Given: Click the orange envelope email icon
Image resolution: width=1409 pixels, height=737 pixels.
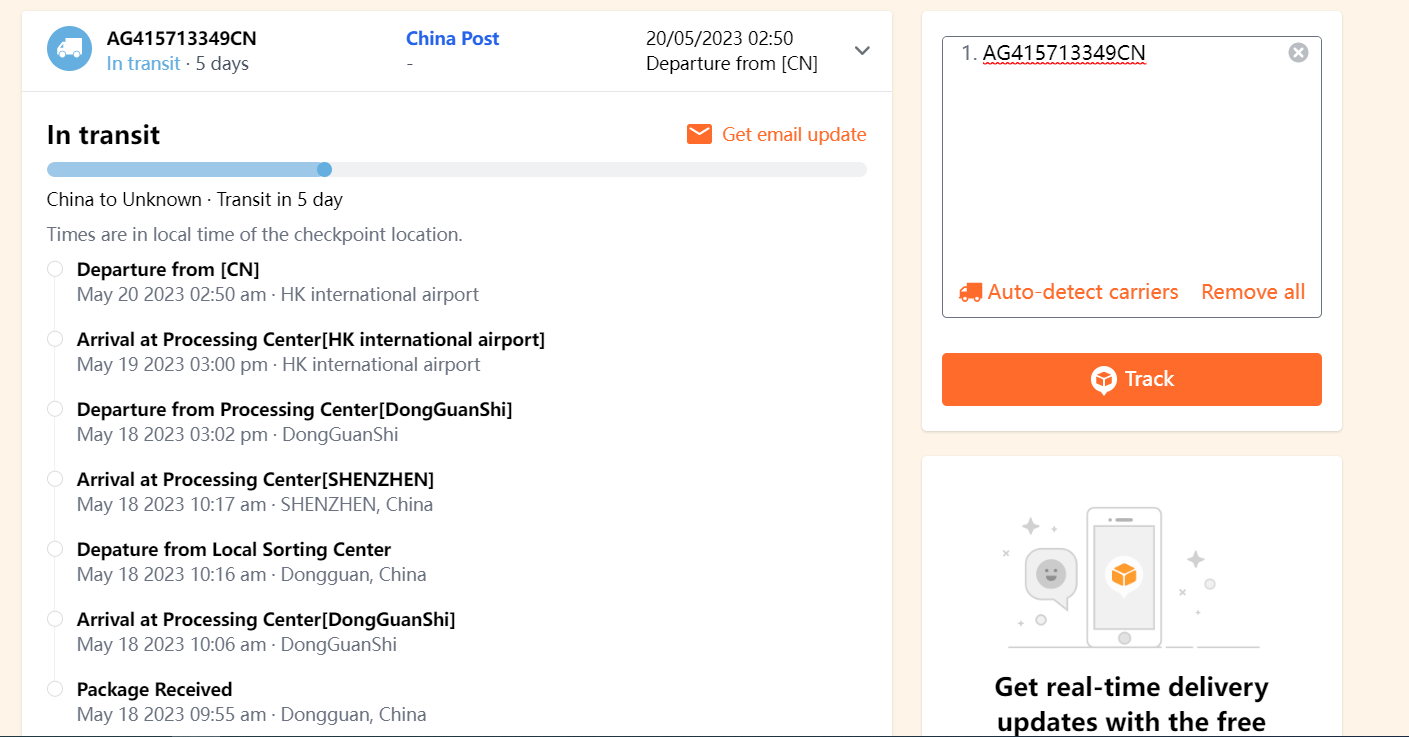Looking at the screenshot, I should pos(699,134).
